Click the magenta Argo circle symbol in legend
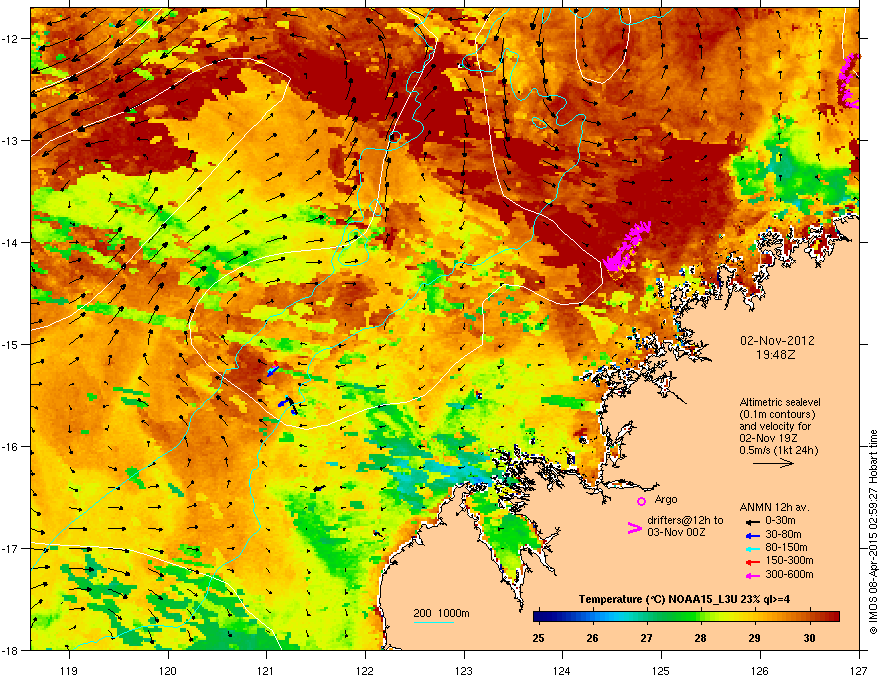Screen dimensions: 880x680 (641, 501)
